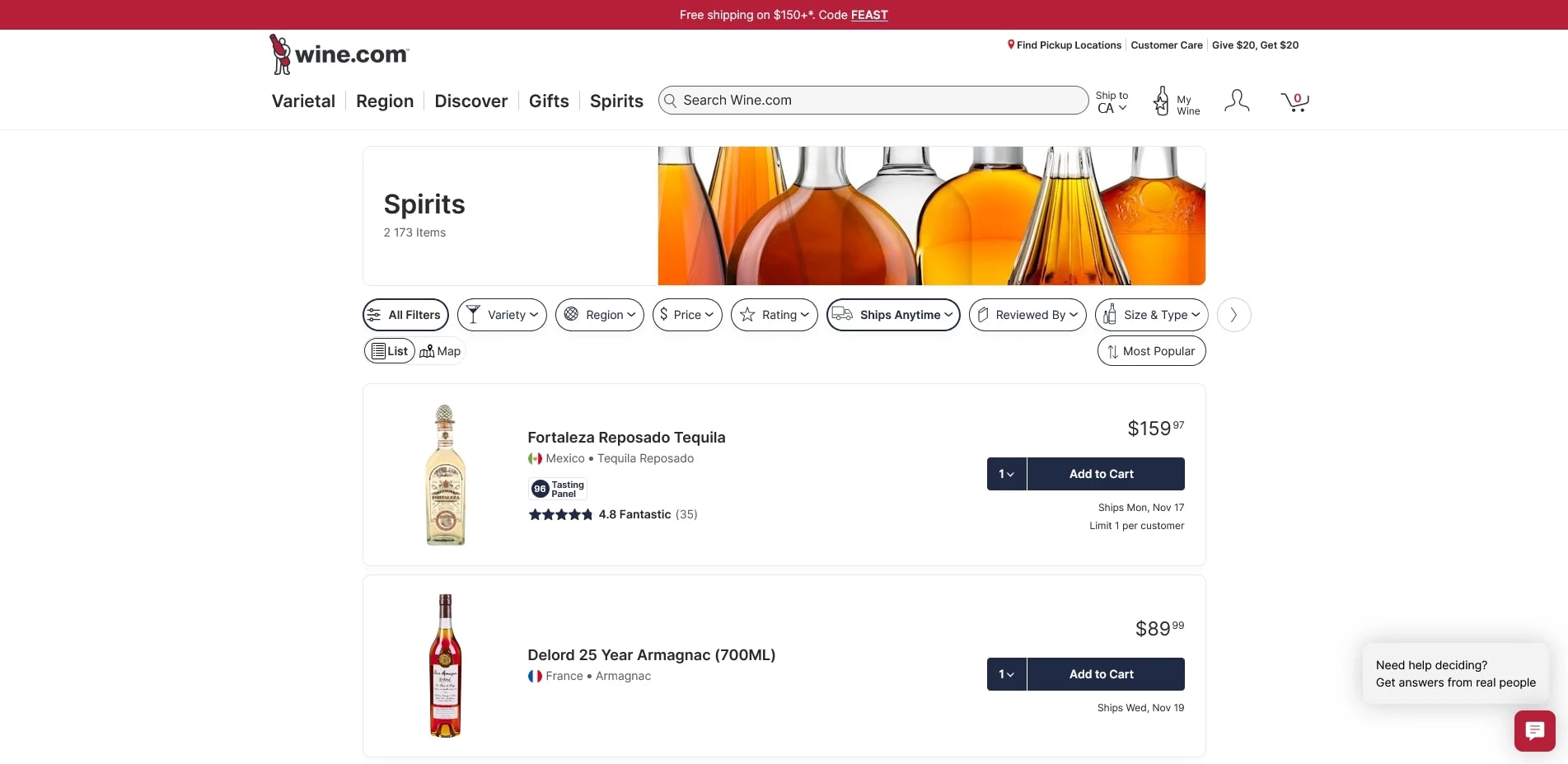Expand the Price filter

687,314
